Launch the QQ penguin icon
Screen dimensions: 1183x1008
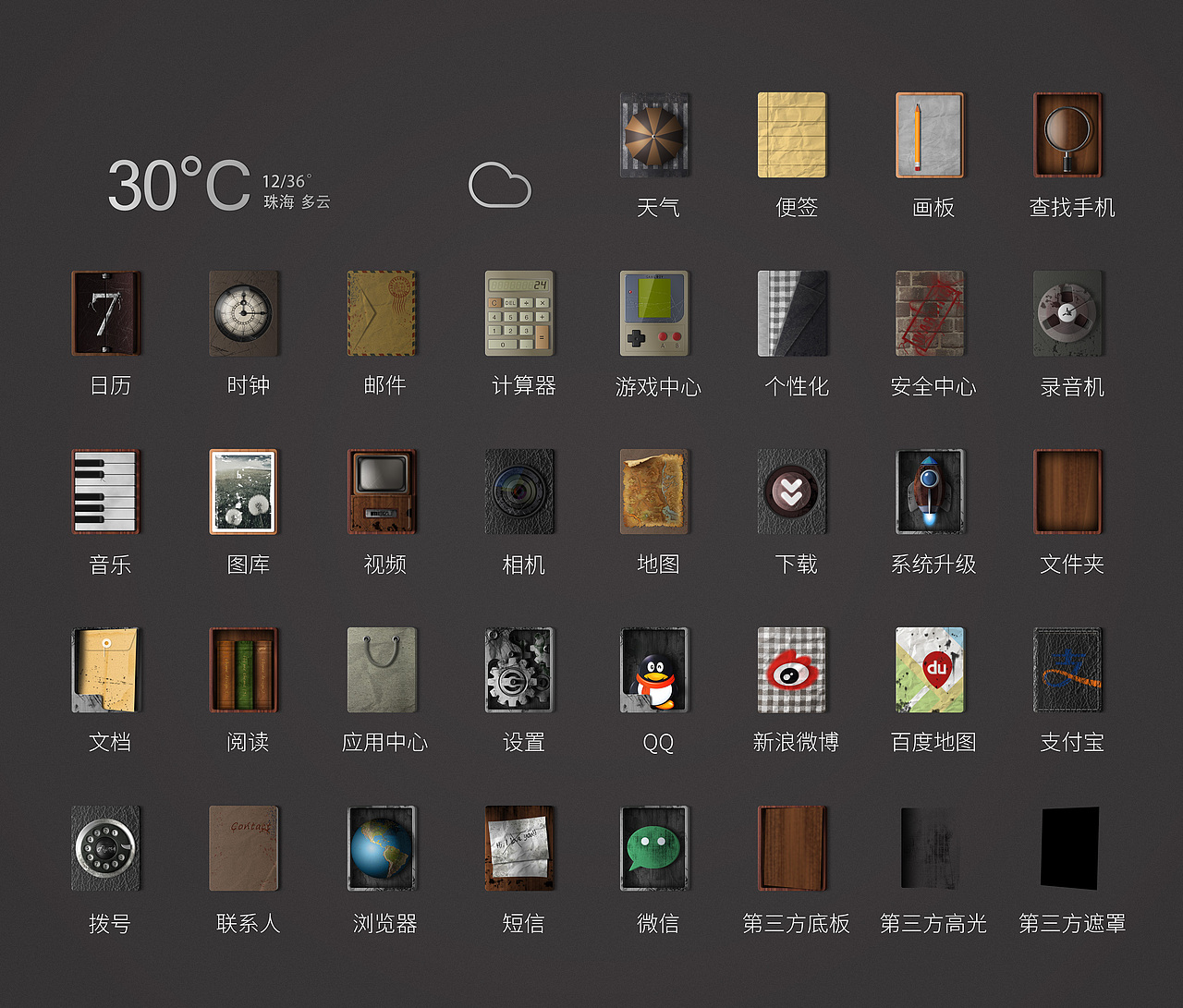(x=654, y=670)
